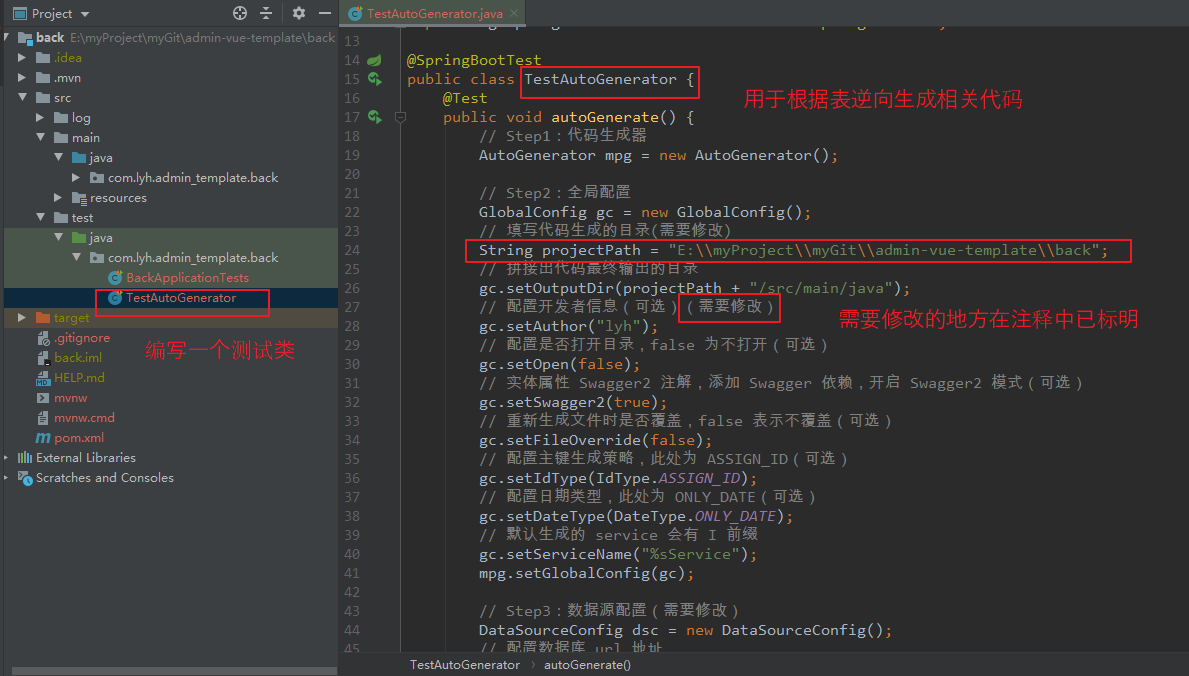The width and height of the screenshot is (1189, 676).
Task: Open pom.xml Maven file
Action: click(x=79, y=438)
